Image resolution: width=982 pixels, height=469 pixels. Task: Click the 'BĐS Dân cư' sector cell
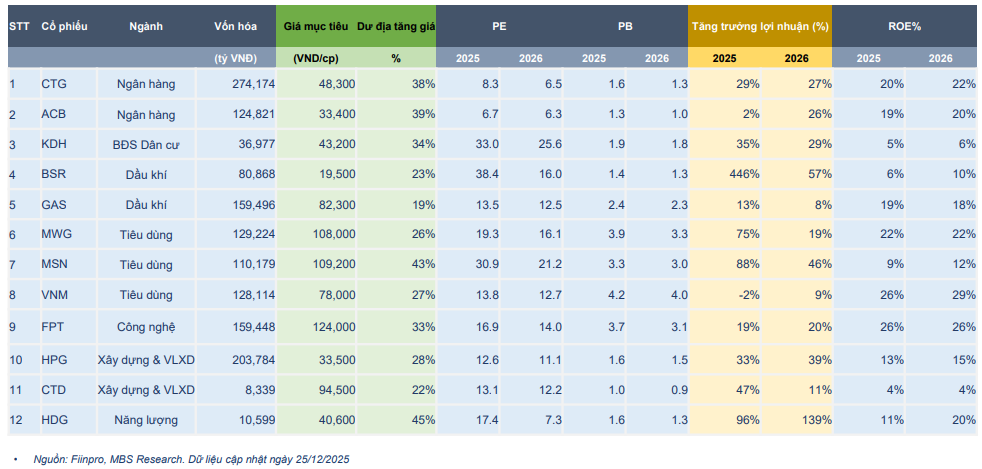tap(146, 145)
